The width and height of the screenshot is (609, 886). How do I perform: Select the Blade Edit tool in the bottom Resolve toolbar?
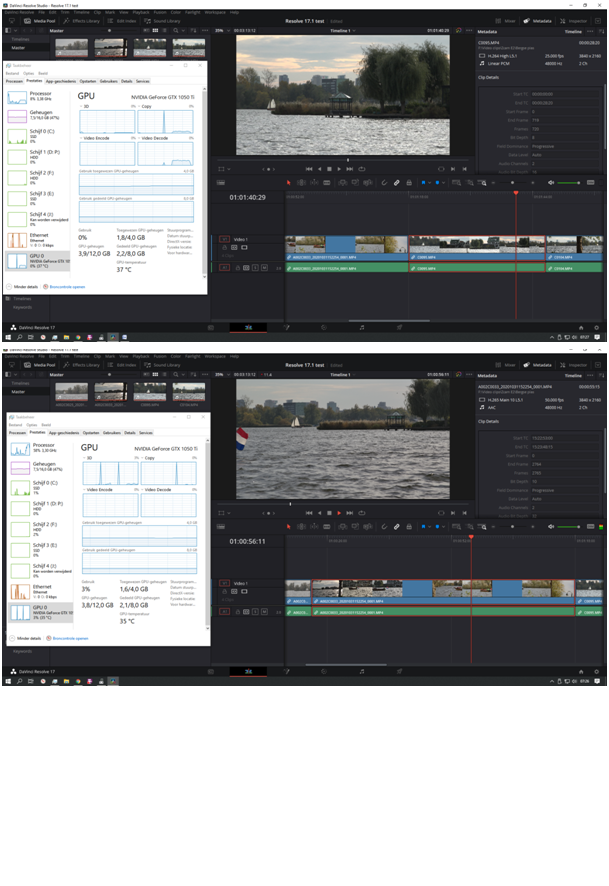pyautogui.click(x=327, y=527)
